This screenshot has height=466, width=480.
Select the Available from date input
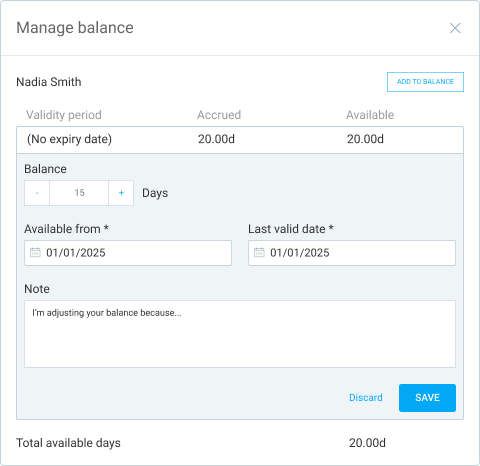[x=128, y=253]
